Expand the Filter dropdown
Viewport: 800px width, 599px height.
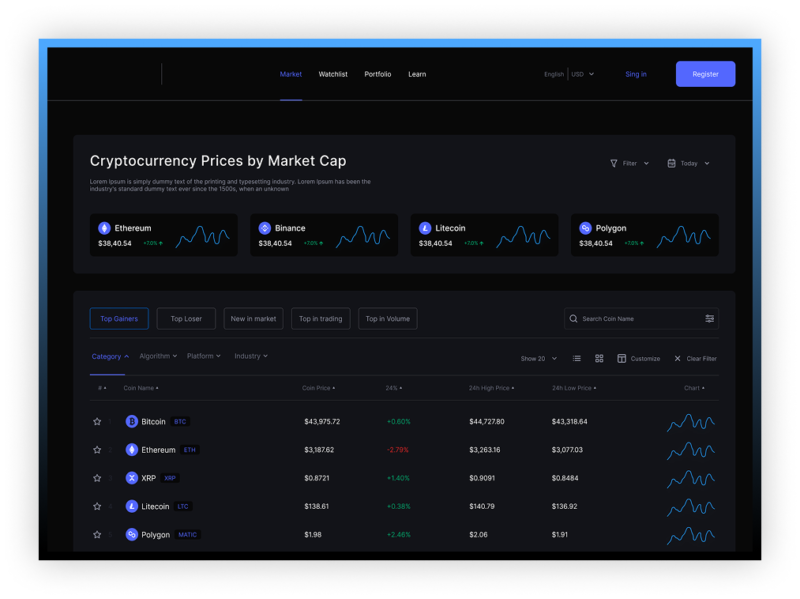point(629,163)
